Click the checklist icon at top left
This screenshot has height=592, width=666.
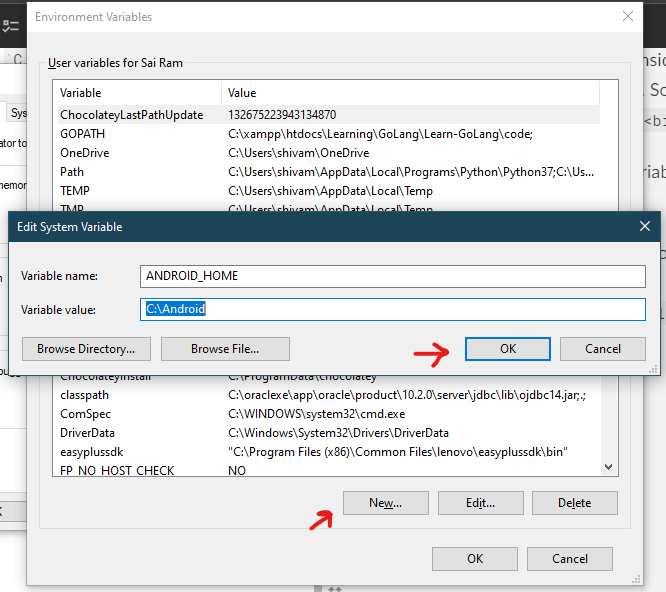11,26
